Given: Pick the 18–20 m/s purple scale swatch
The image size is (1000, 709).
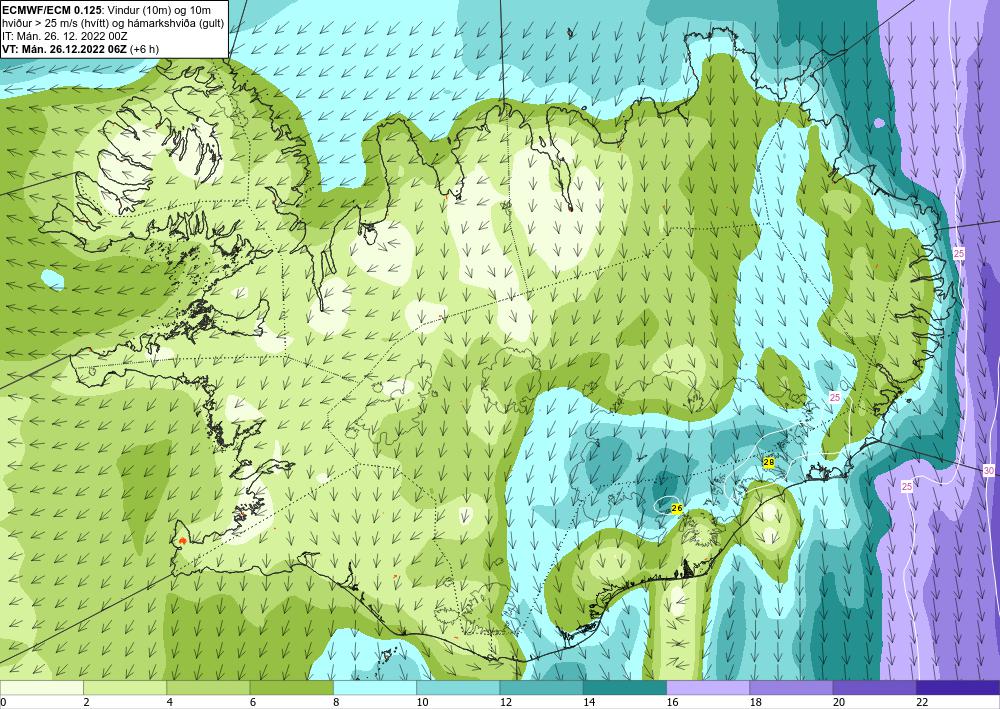Looking at the screenshot, I should click(791, 687).
